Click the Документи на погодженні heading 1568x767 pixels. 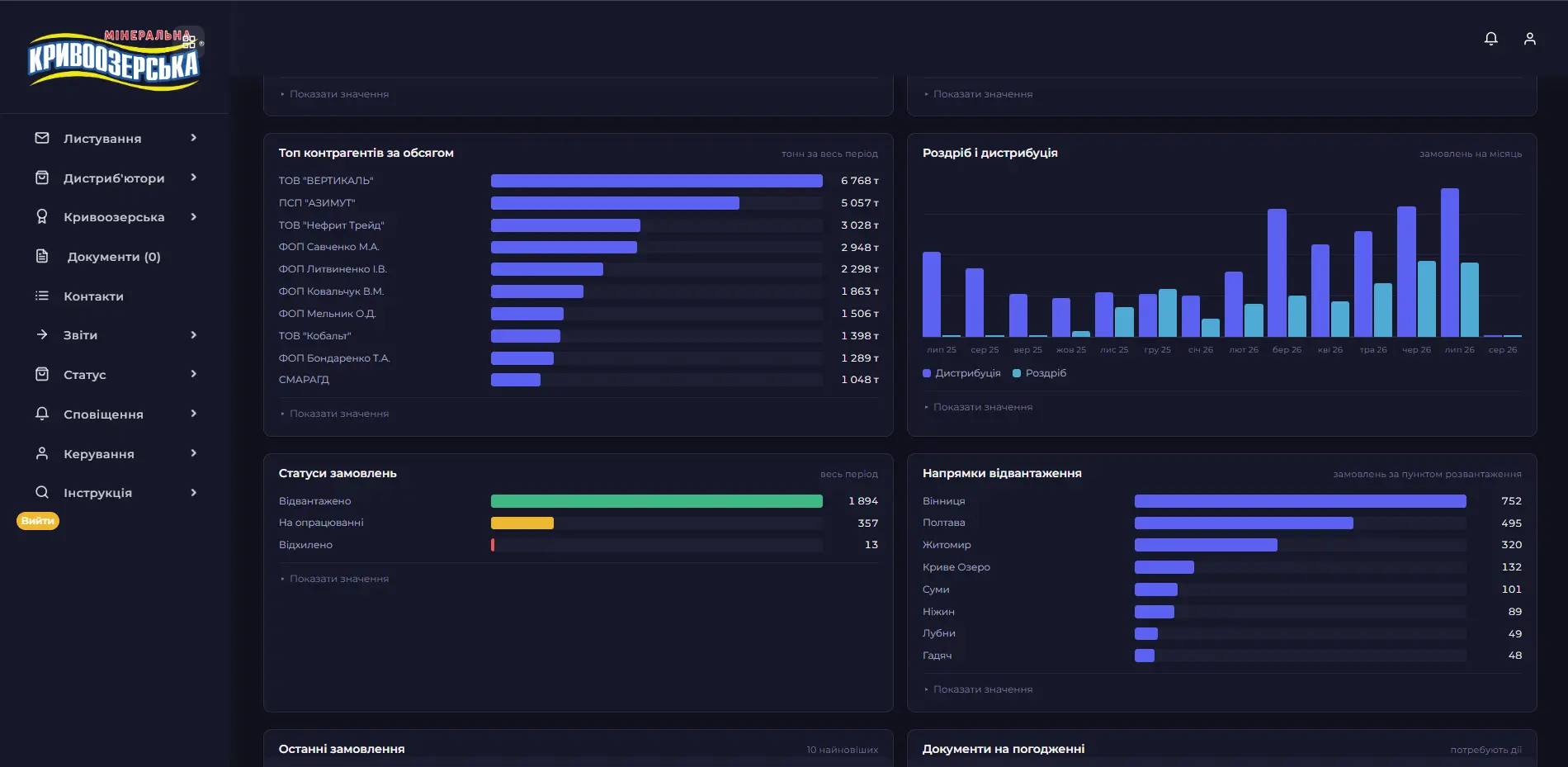click(1004, 749)
